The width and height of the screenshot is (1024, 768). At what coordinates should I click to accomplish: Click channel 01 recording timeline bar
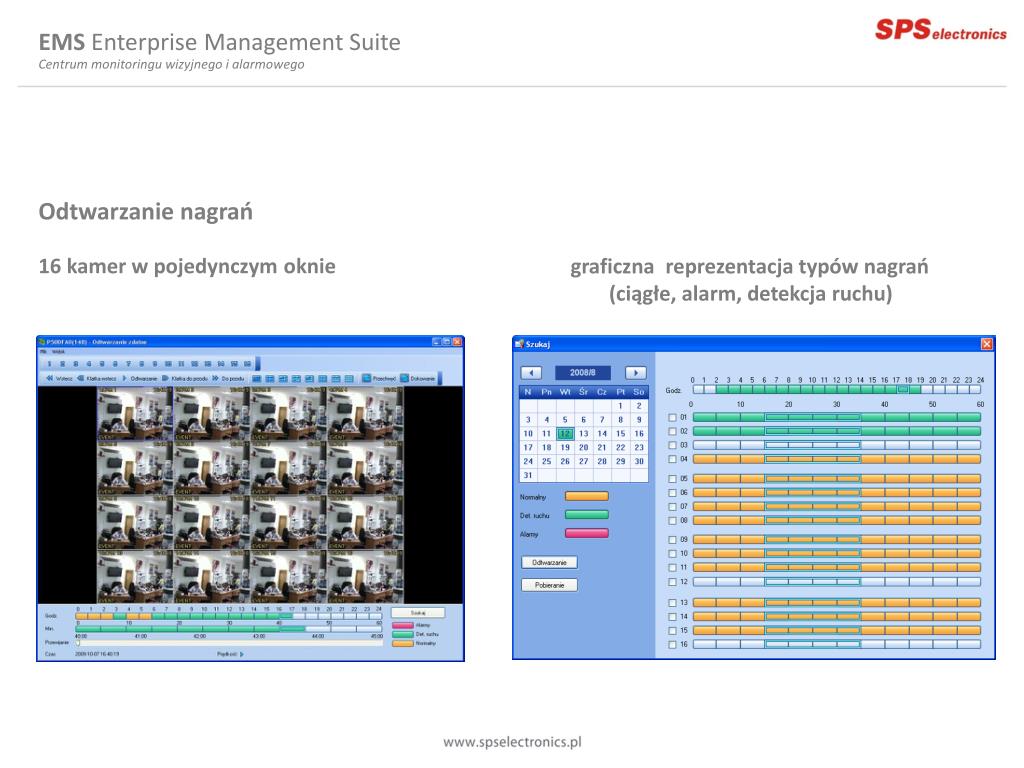pos(837,417)
